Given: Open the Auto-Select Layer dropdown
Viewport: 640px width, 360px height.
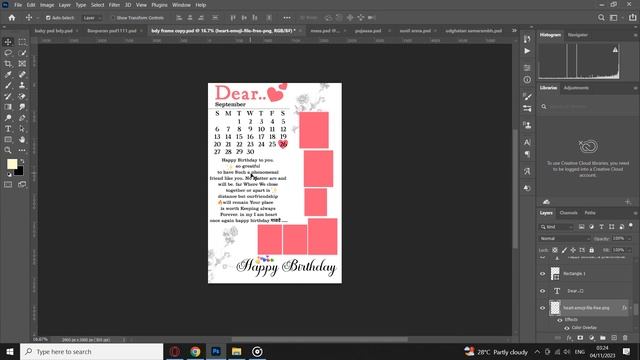Looking at the screenshot, I should click(x=91, y=18).
